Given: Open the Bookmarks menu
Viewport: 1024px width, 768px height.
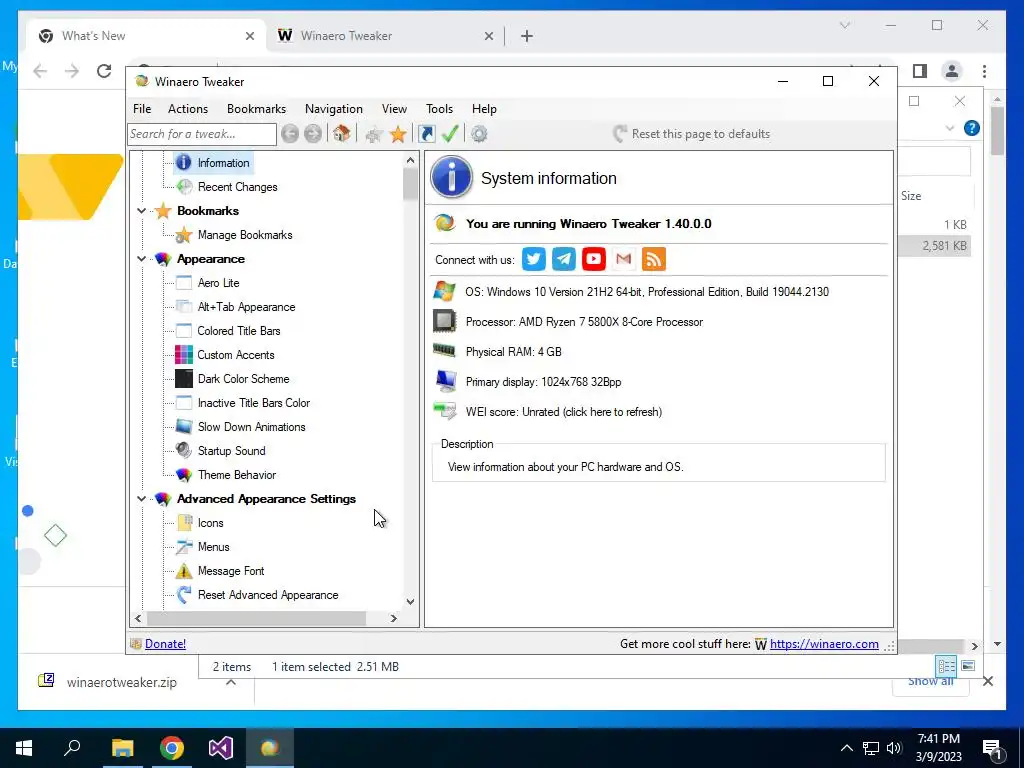Looking at the screenshot, I should pos(256,109).
